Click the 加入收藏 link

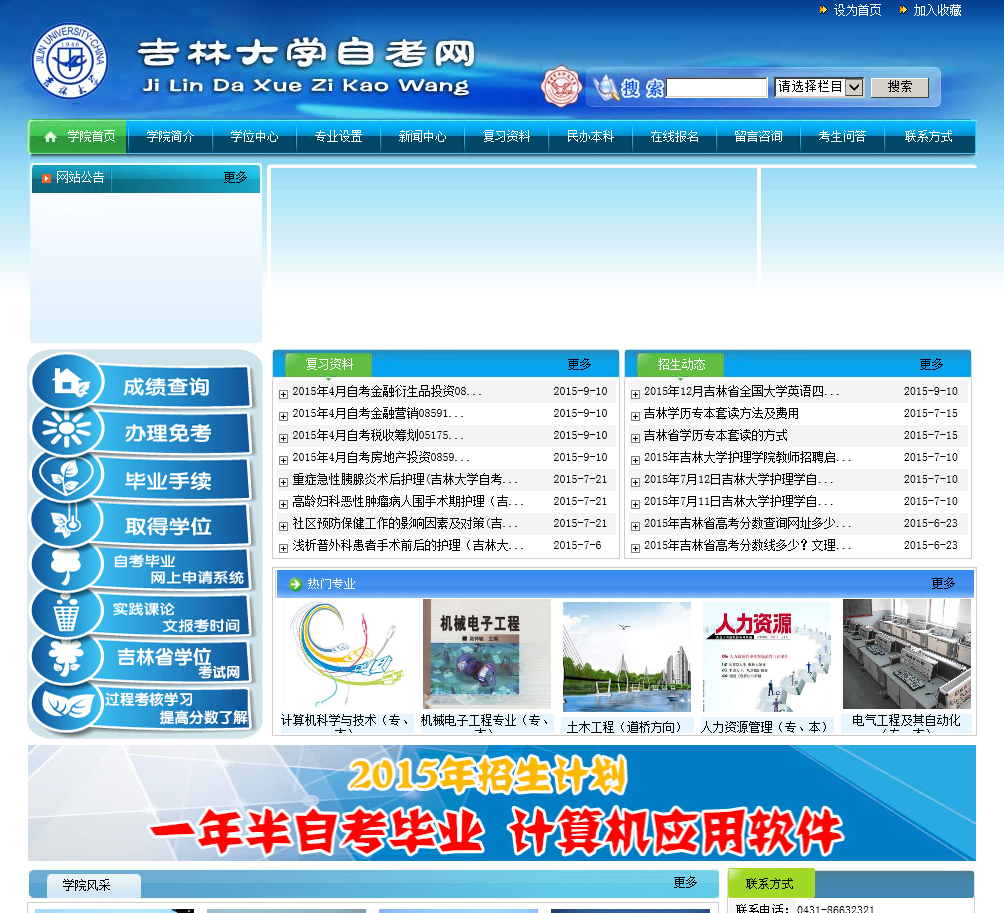(937, 10)
